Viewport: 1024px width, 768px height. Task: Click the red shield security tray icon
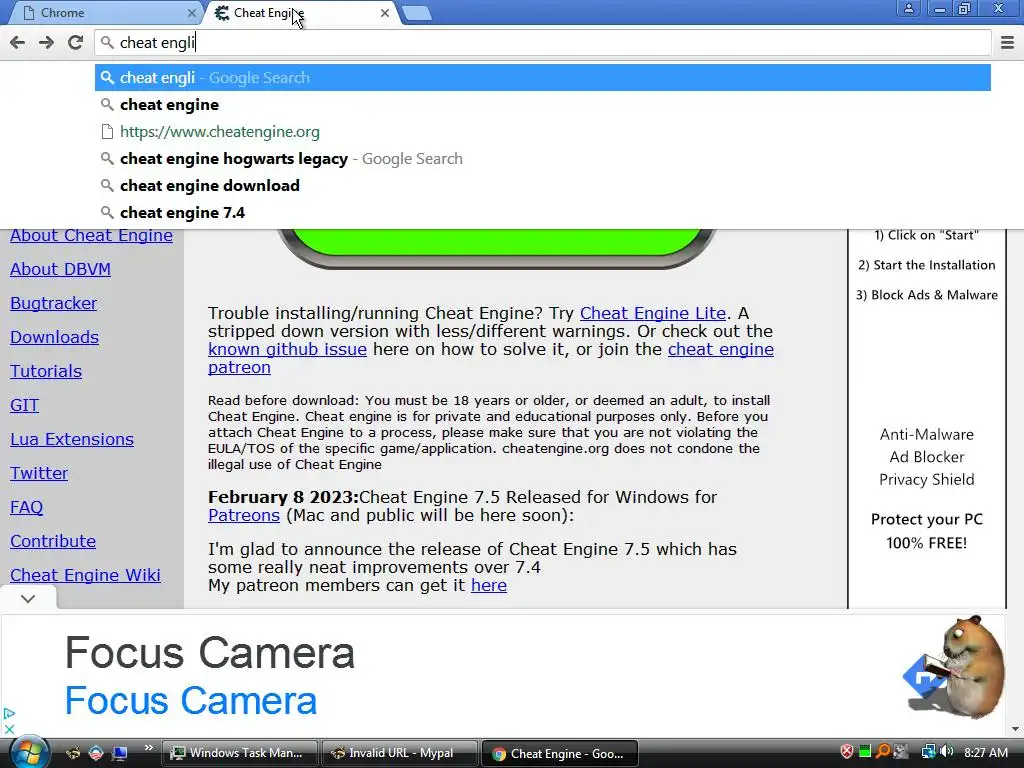[x=846, y=752]
